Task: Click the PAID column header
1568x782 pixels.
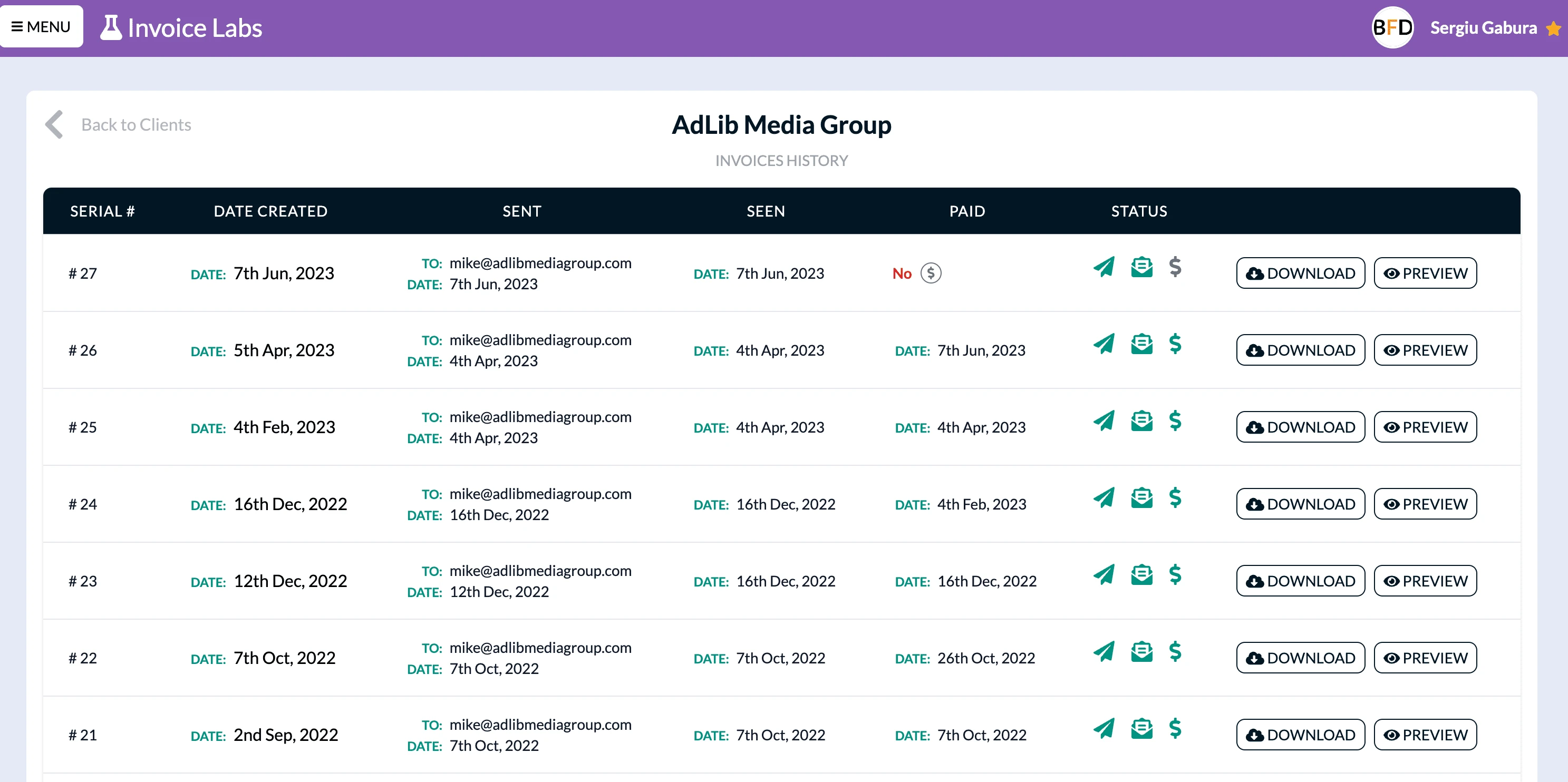Action: pyautogui.click(x=967, y=211)
